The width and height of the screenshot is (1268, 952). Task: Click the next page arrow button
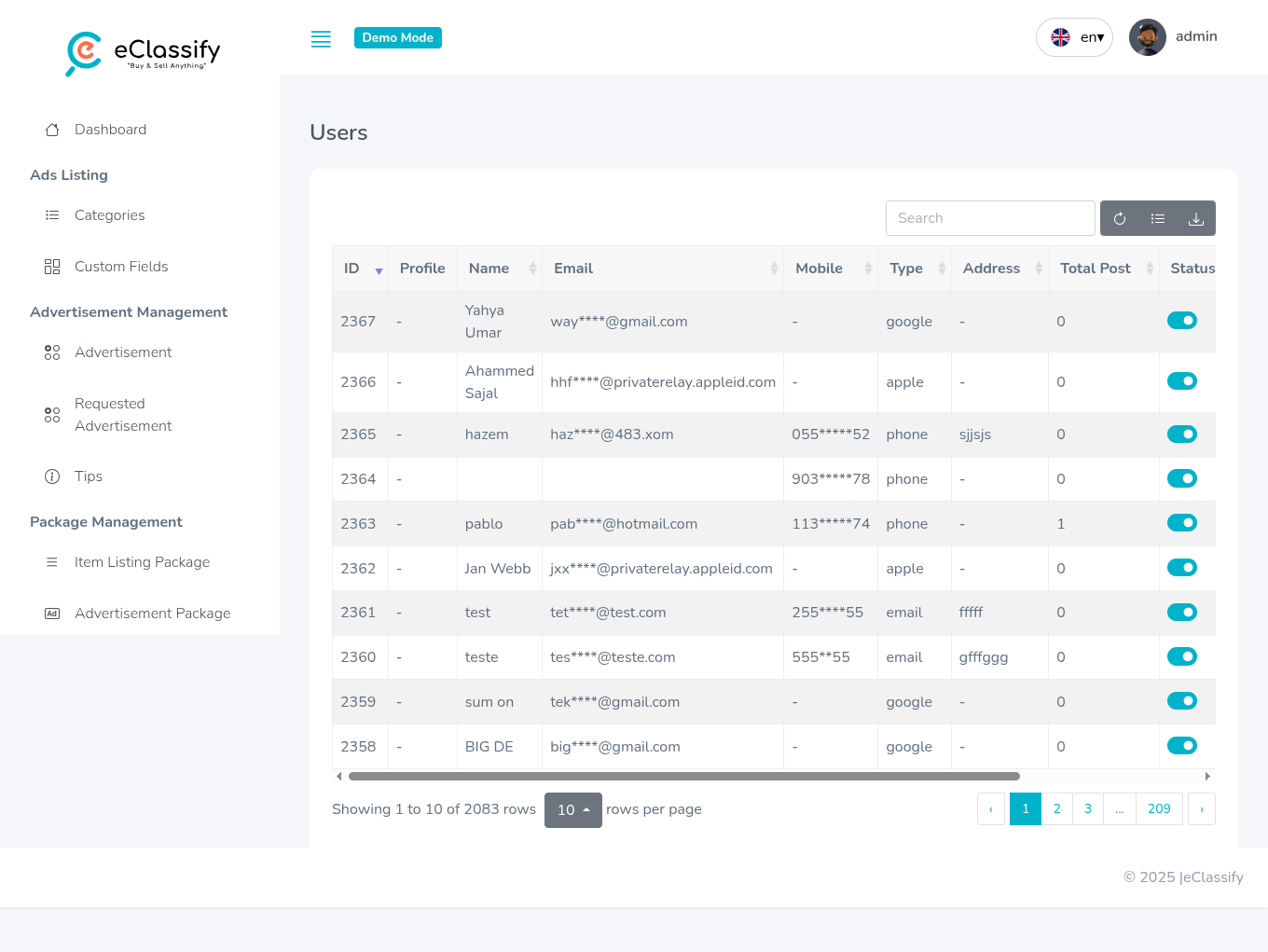(1201, 808)
